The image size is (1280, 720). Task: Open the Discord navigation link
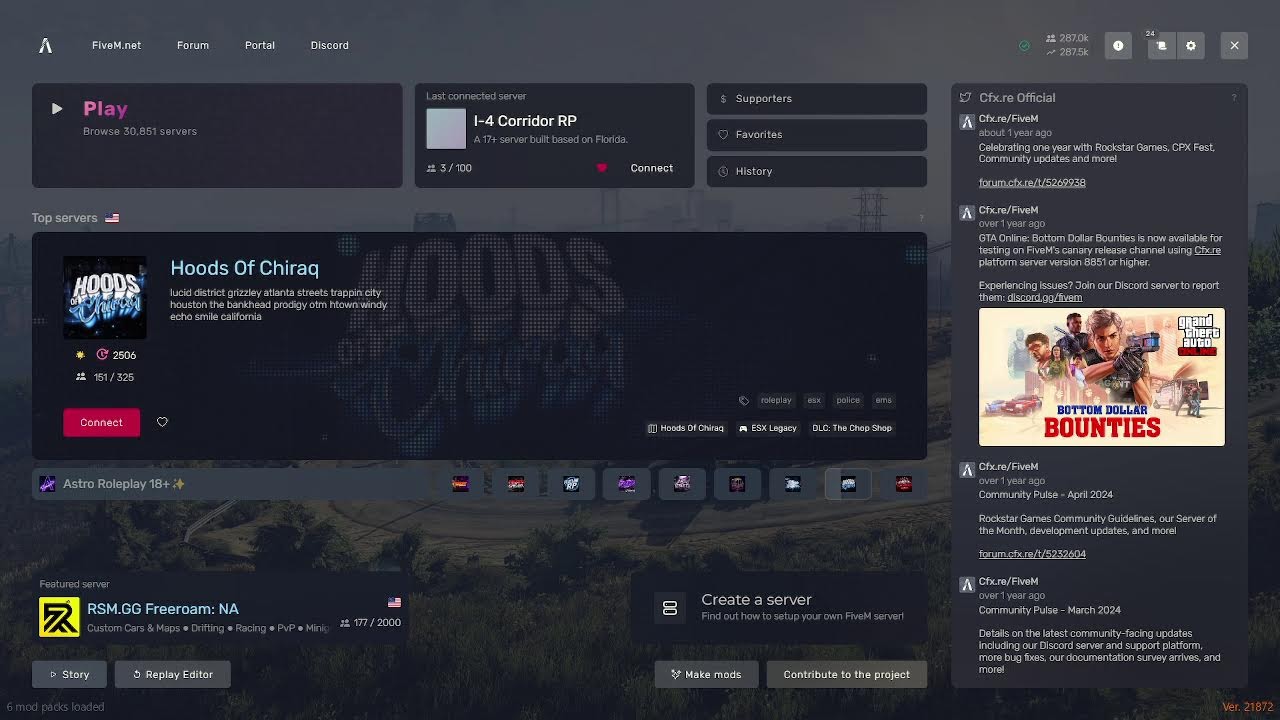point(330,46)
